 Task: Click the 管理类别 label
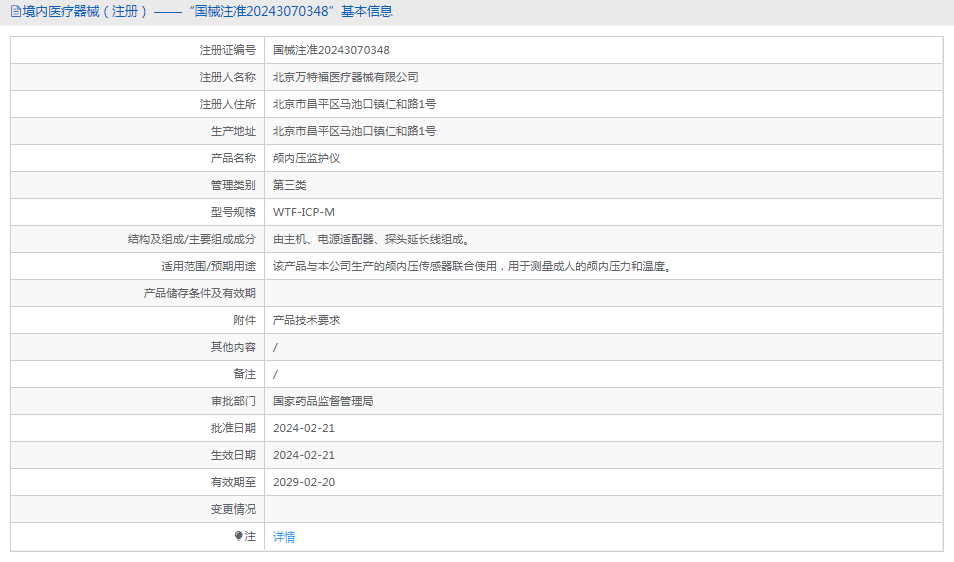(x=233, y=185)
